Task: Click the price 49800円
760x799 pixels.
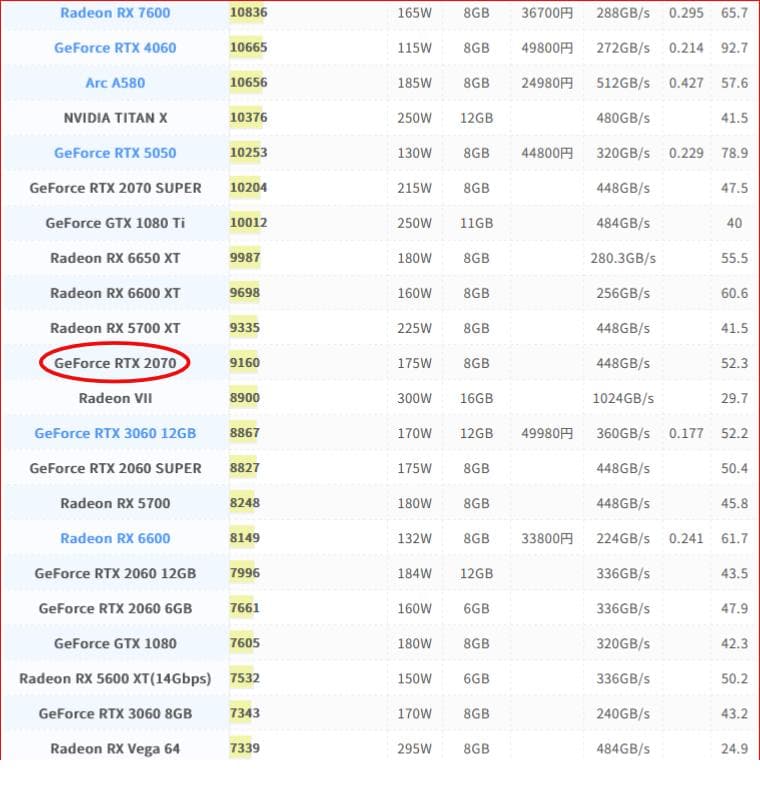Action: [x=547, y=48]
